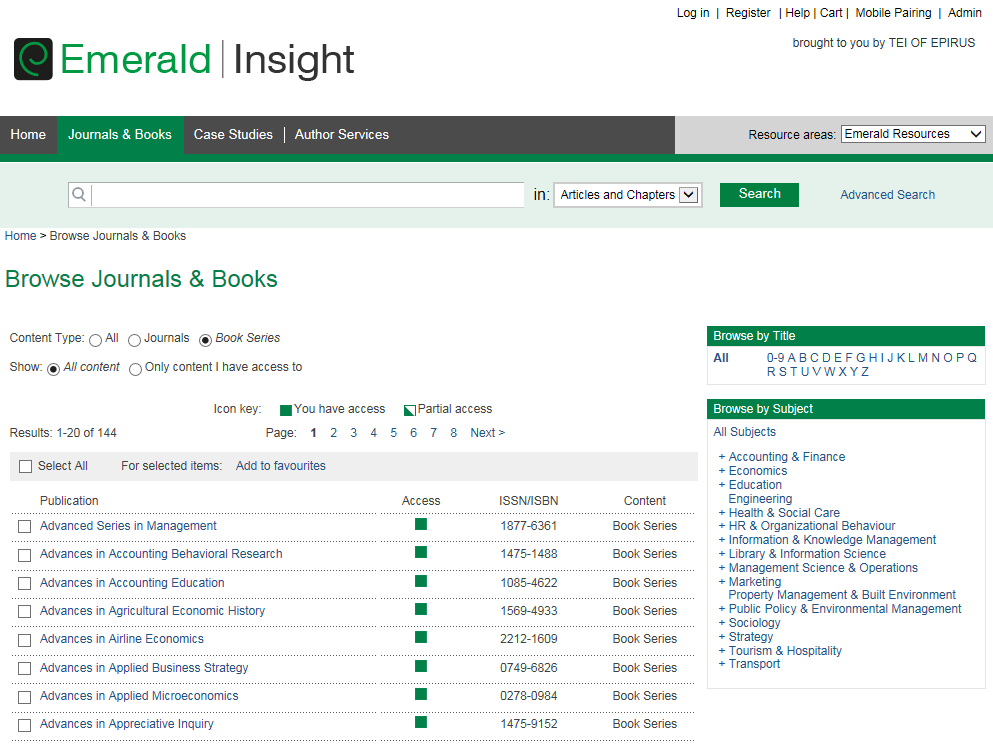This screenshot has height=745, width=993.
Task: Check the box for Advances in Applied Microeconomics
Action: (x=25, y=697)
